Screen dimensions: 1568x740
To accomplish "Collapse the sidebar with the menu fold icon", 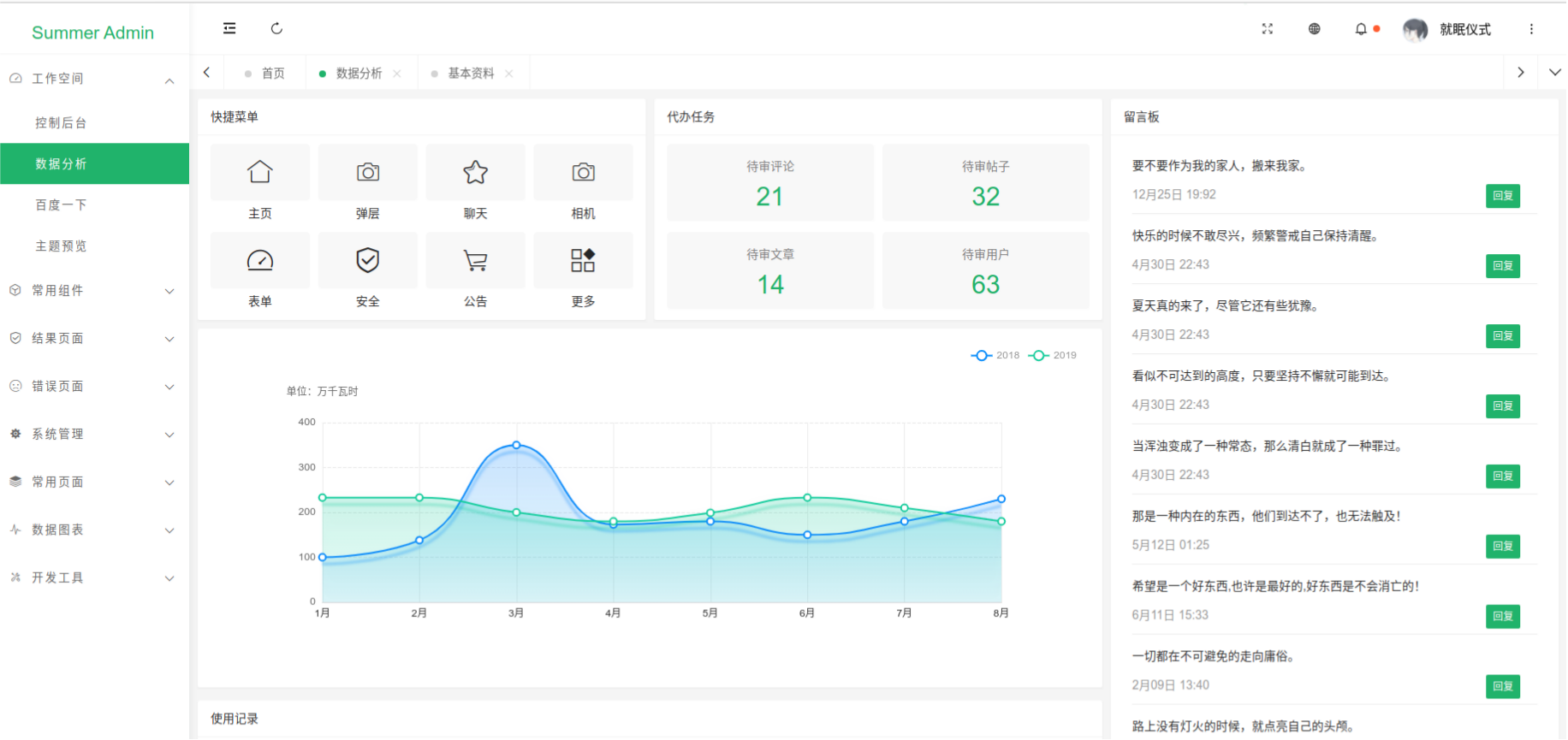I will click(x=229, y=28).
